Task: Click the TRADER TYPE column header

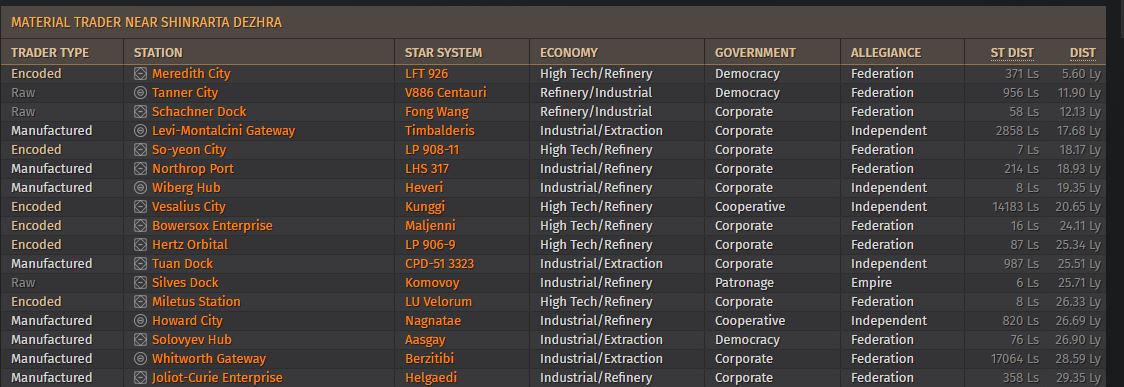Action: coord(50,52)
